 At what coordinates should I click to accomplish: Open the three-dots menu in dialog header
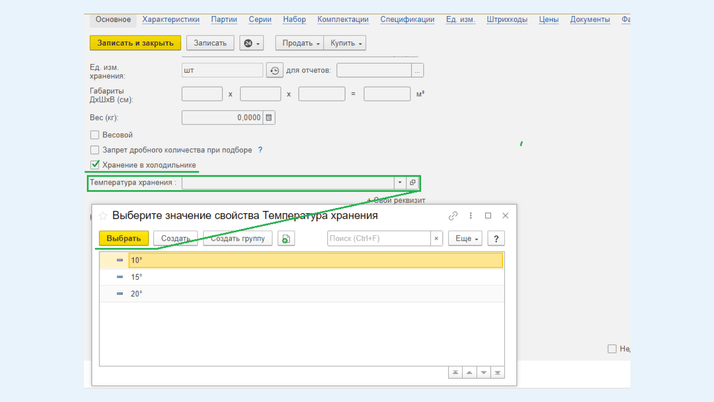click(471, 216)
